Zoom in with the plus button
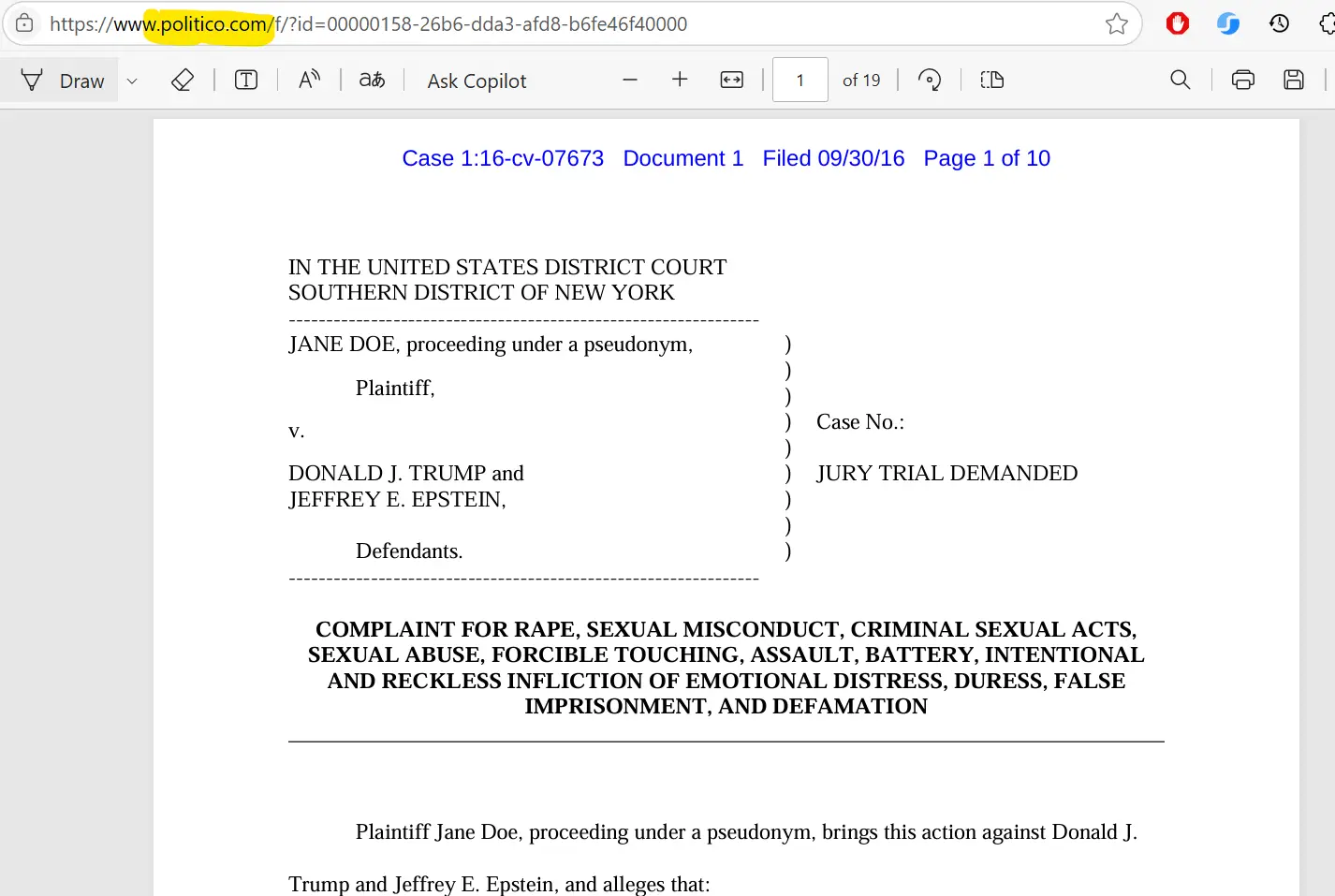 680,81
